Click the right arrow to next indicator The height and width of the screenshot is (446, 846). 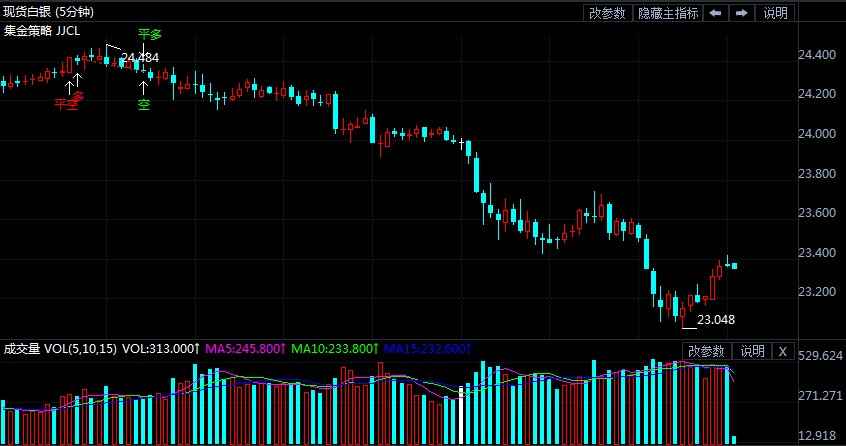pos(742,13)
